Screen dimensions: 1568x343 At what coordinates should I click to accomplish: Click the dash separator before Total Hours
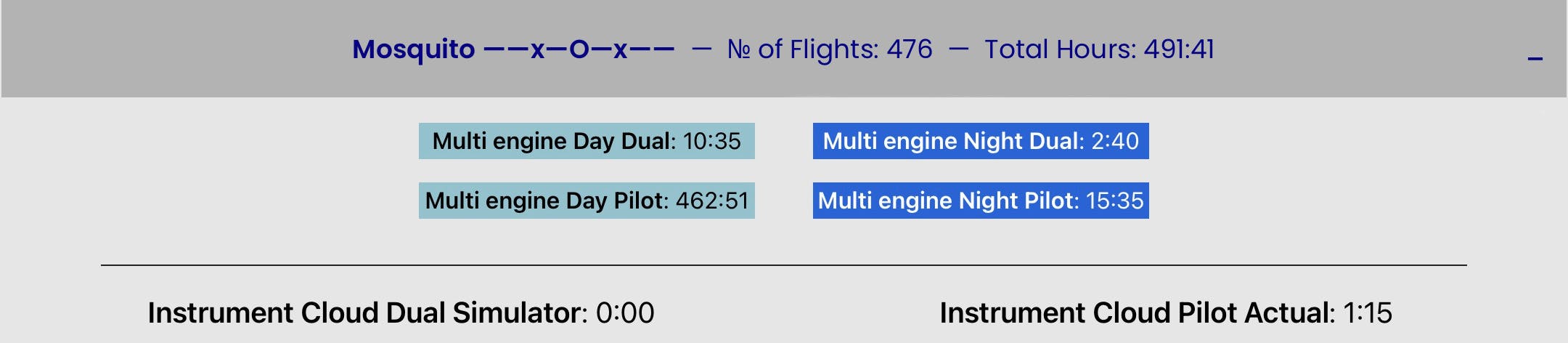pos(958,49)
